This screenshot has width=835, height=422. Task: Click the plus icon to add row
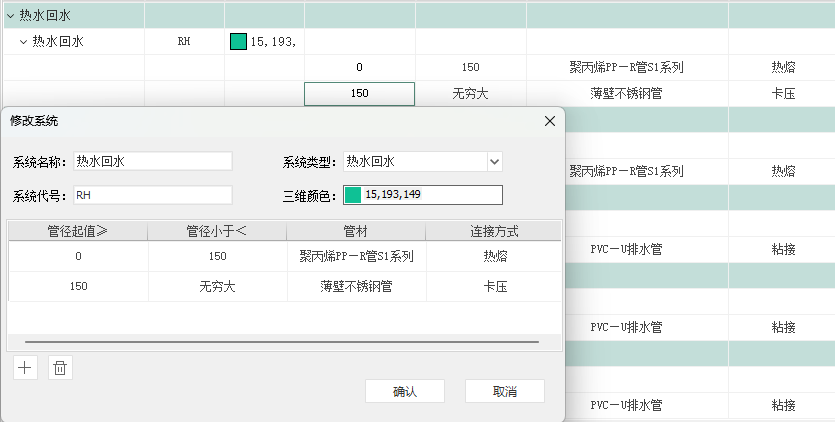(x=25, y=368)
